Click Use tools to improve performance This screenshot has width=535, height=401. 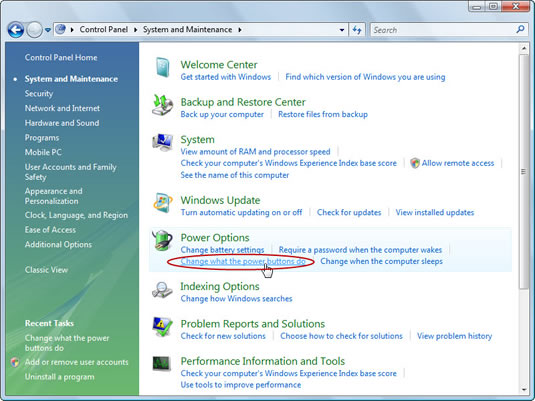(x=241, y=385)
